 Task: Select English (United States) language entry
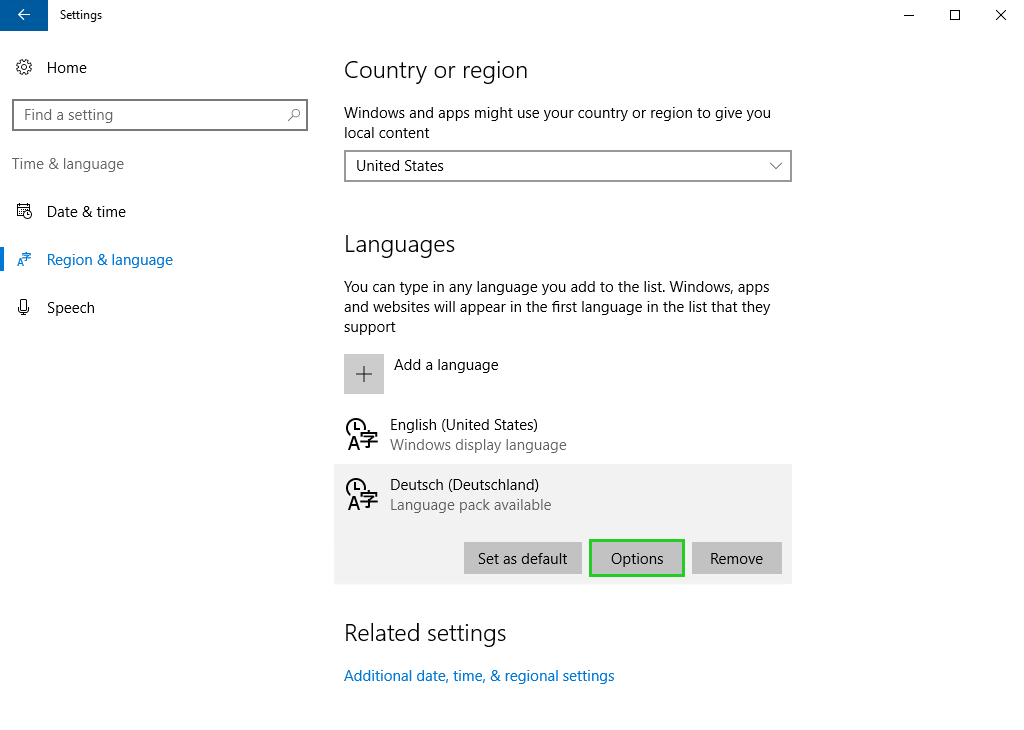point(463,424)
